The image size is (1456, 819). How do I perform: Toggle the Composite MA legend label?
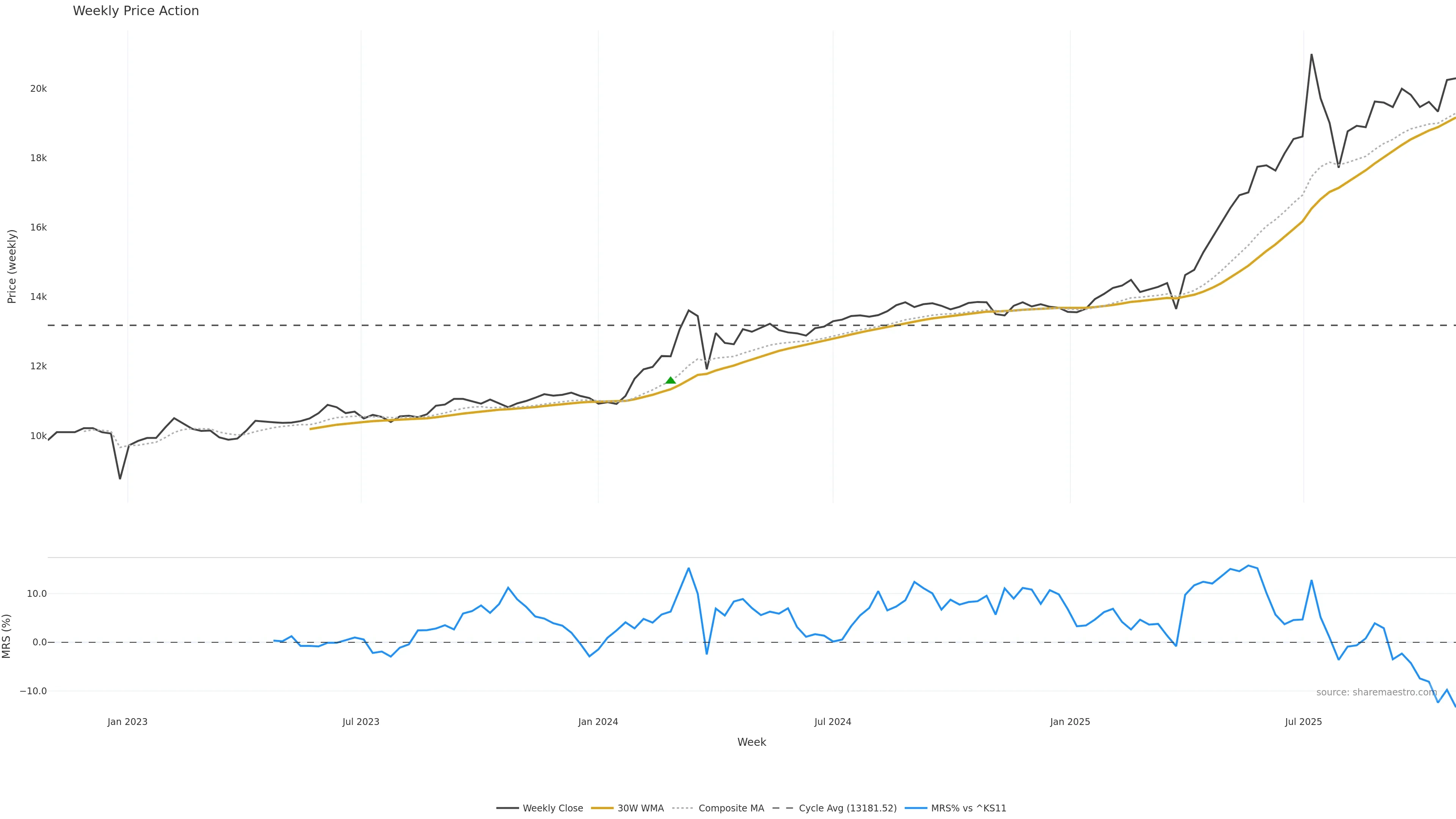point(731,808)
